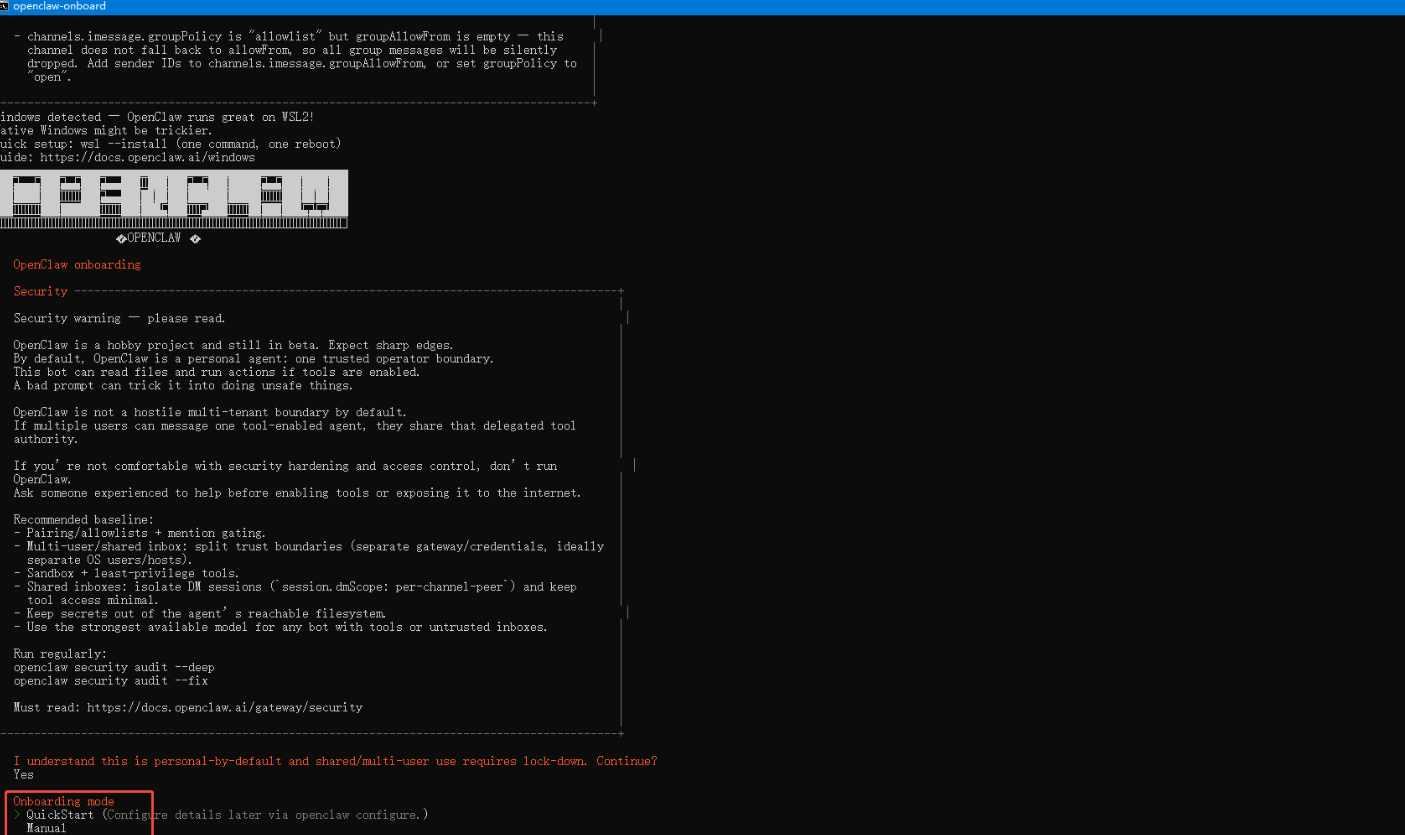This screenshot has width=1405, height=835.
Task: Click the openclaw-onboard window title text
Action: (x=59, y=6)
